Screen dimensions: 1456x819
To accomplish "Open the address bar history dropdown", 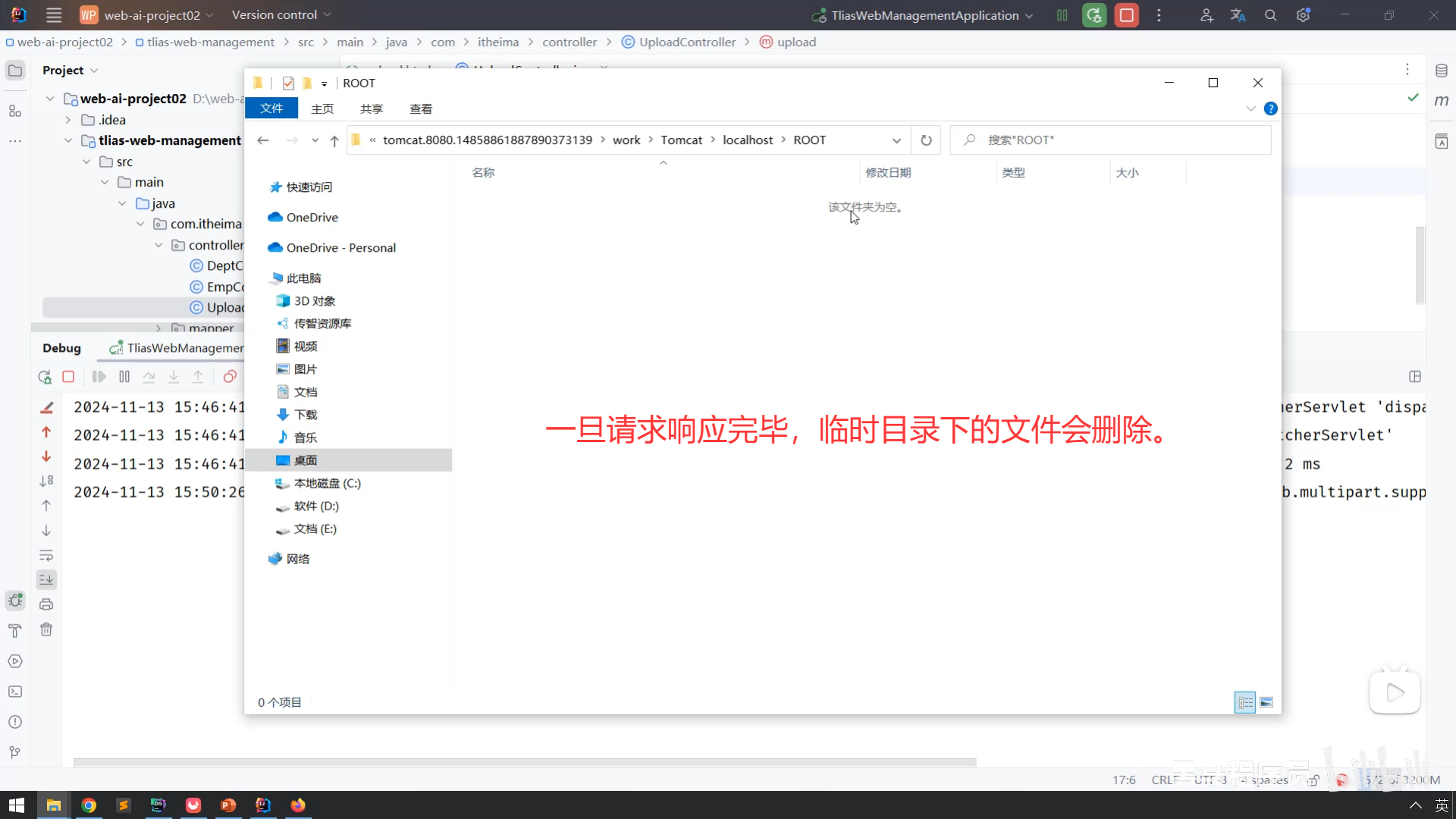I will click(896, 140).
